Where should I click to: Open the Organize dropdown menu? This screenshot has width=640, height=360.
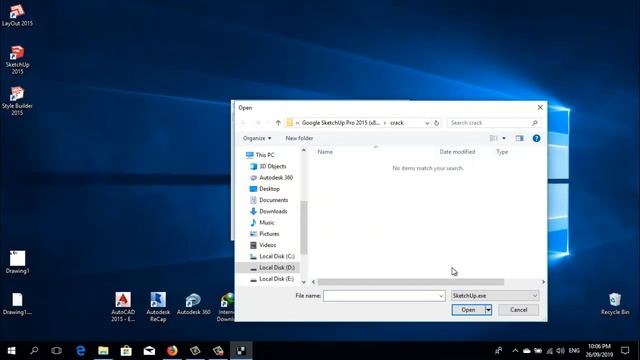click(x=257, y=138)
